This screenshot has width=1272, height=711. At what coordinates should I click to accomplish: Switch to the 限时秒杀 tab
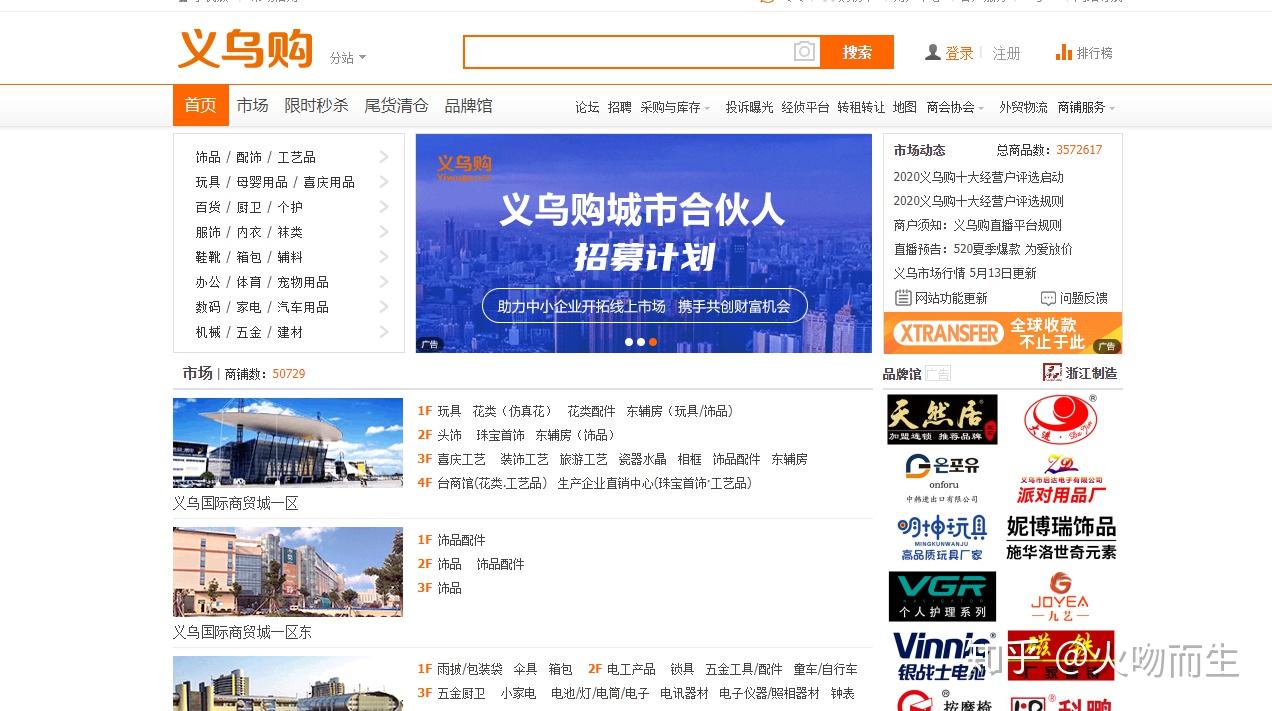[316, 105]
